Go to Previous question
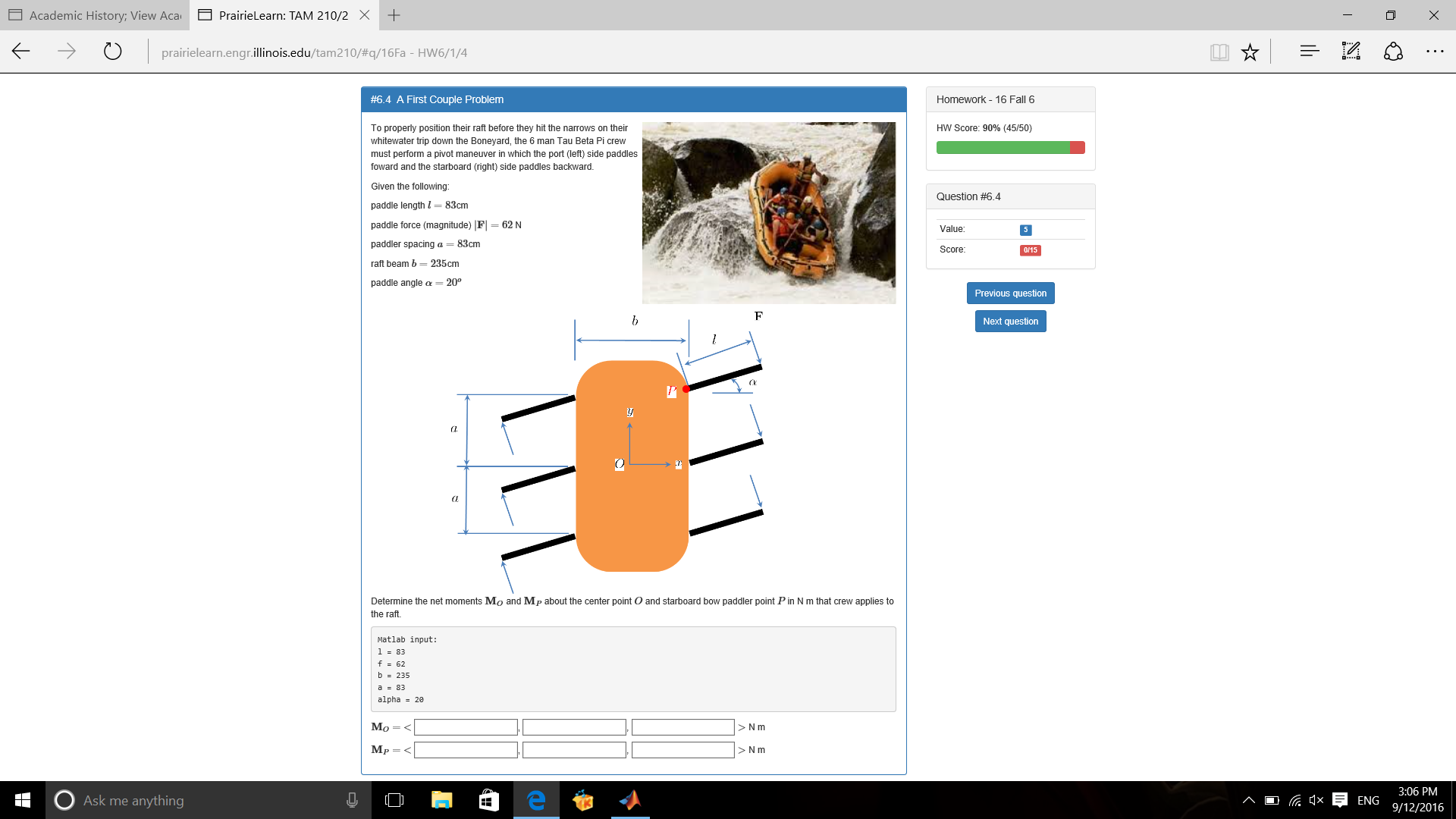This screenshot has width=1456, height=819. (x=1010, y=293)
